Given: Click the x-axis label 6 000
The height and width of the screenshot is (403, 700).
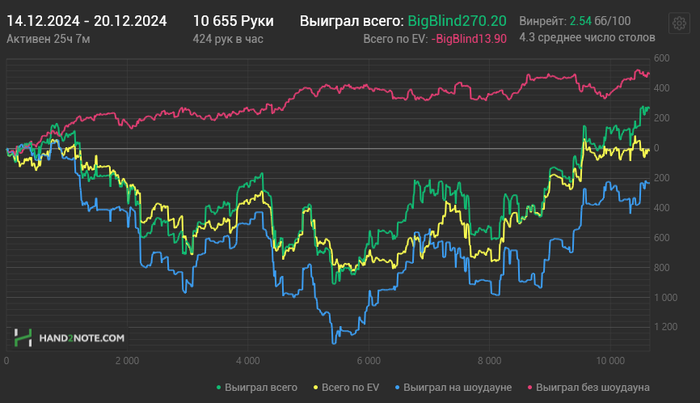Looking at the screenshot, I should pos(369,361).
